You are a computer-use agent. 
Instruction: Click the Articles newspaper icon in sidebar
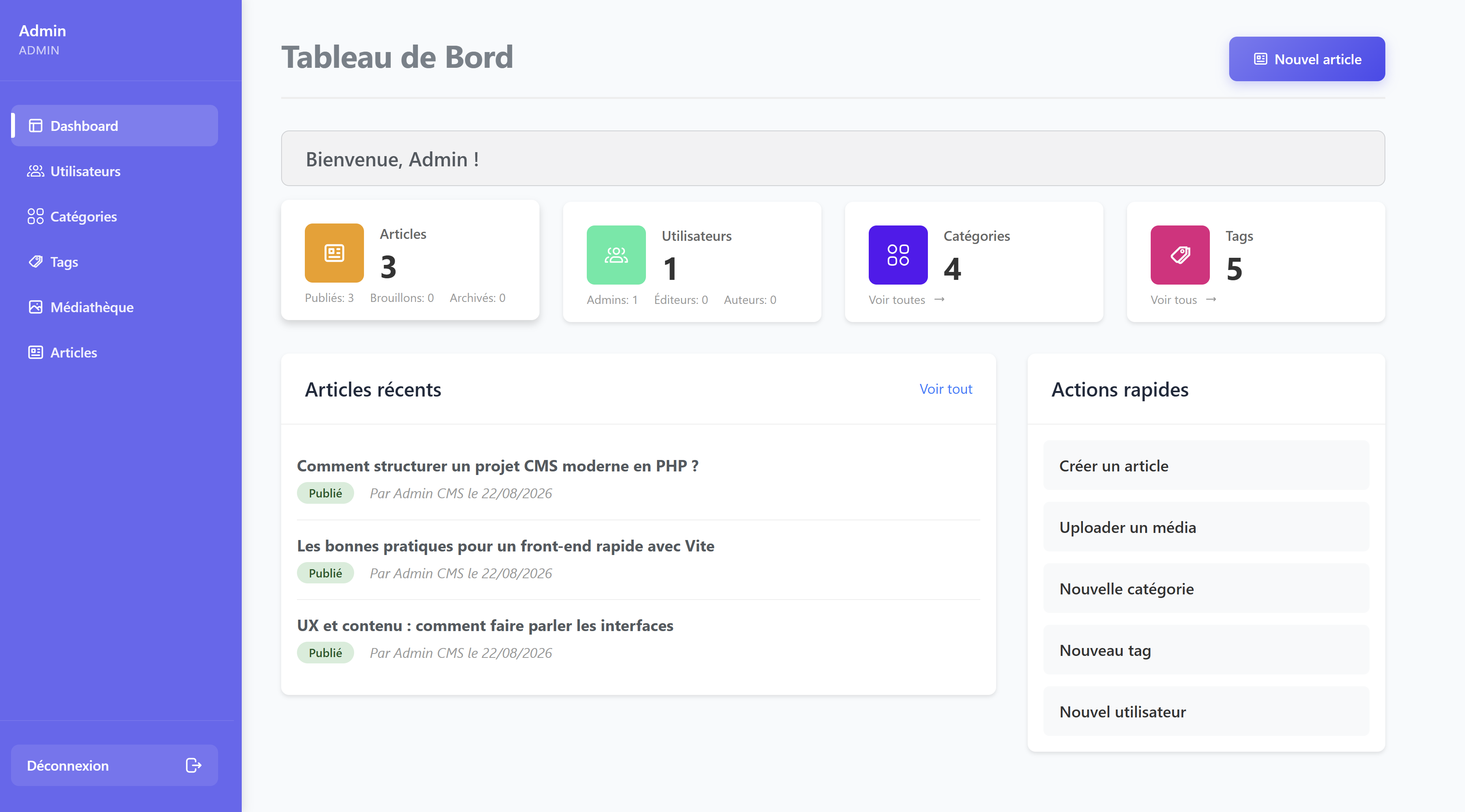[35, 352]
